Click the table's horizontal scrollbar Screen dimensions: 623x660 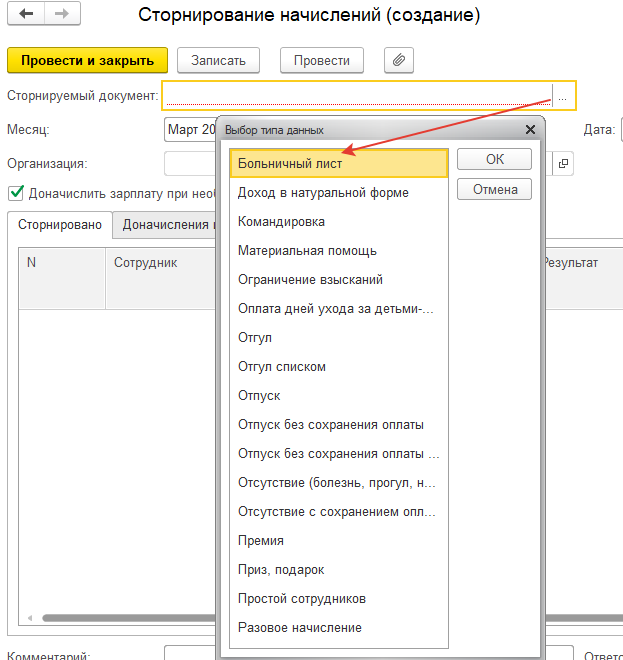[x=128, y=618]
